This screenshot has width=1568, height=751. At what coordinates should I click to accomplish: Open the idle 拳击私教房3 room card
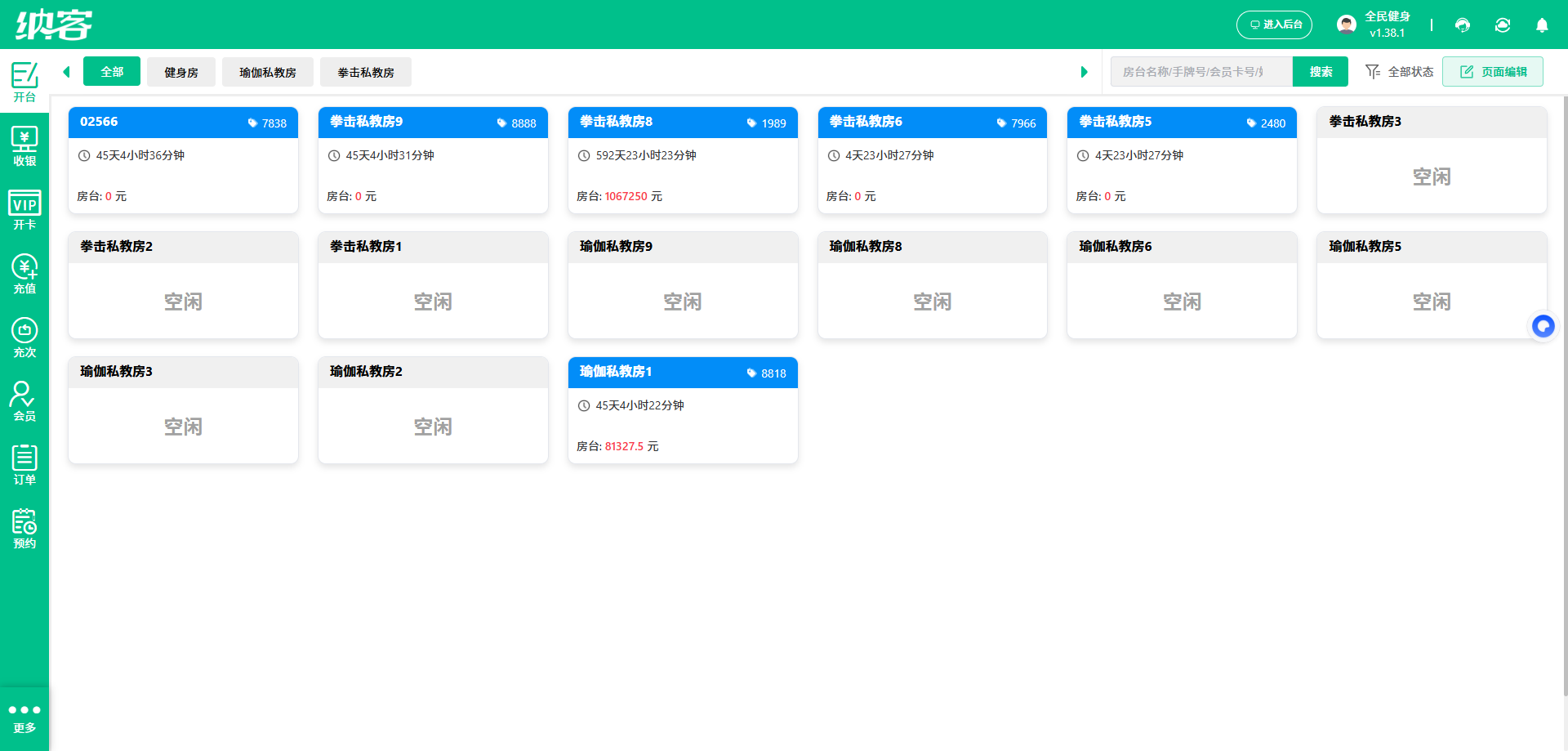(1432, 160)
